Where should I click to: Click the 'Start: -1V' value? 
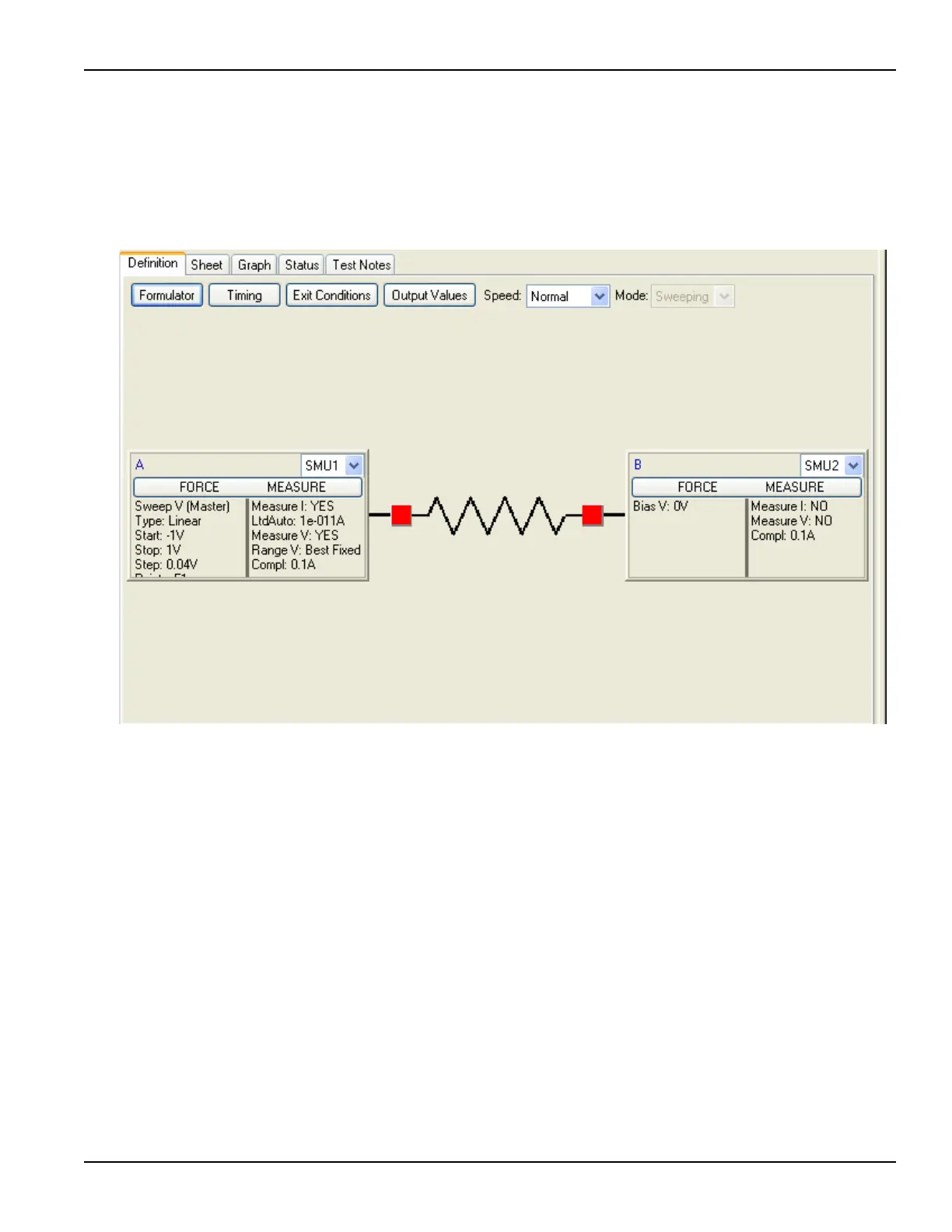point(159,536)
